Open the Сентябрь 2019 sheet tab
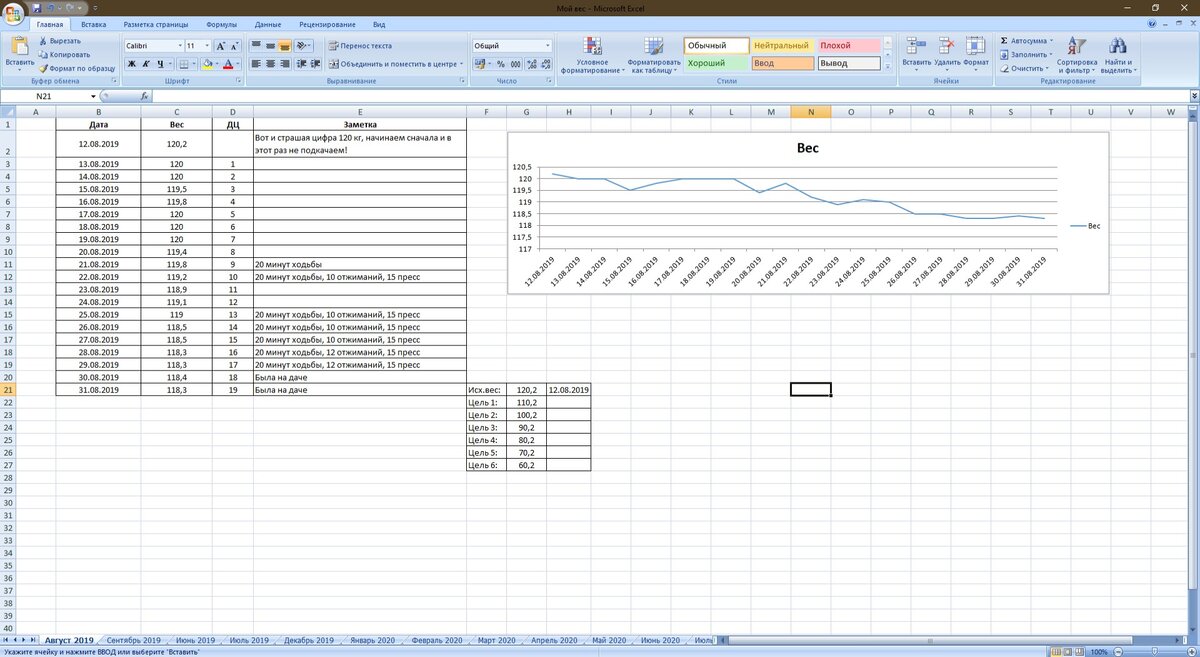The height and width of the screenshot is (657, 1200). click(134, 640)
